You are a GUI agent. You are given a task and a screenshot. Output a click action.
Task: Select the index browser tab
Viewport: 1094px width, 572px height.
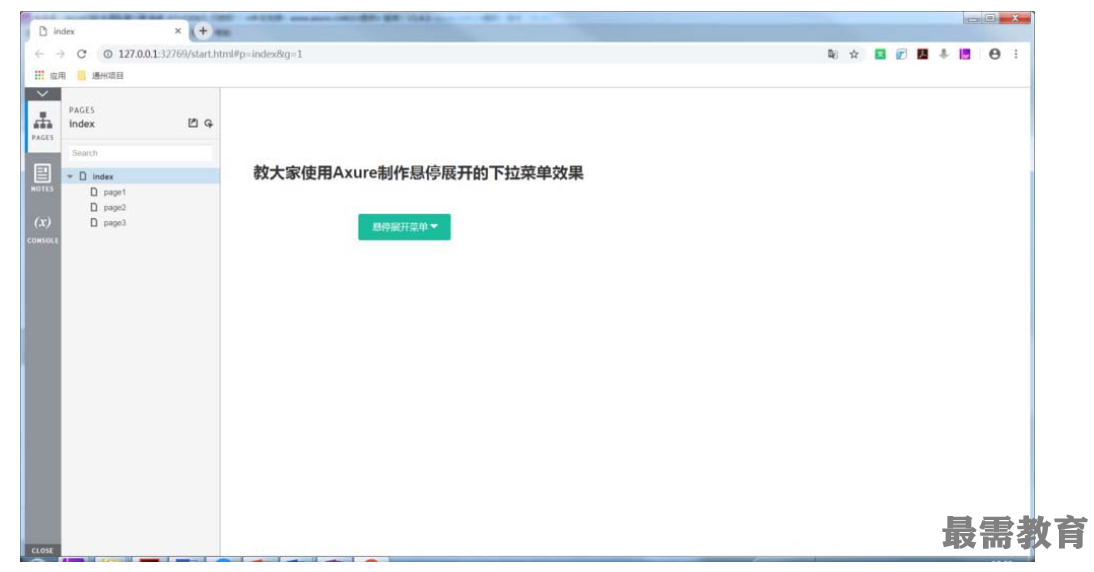click(108, 31)
